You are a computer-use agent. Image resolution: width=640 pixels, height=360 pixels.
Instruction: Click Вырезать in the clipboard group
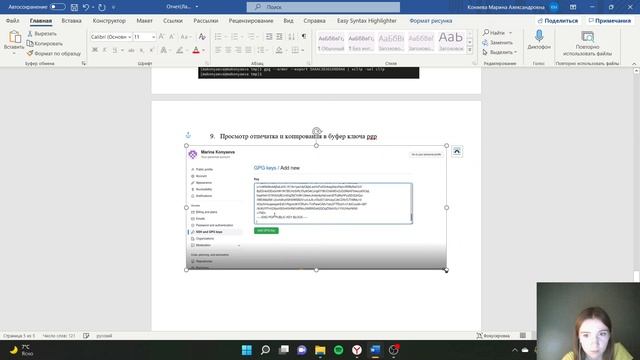[x=42, y=33]
